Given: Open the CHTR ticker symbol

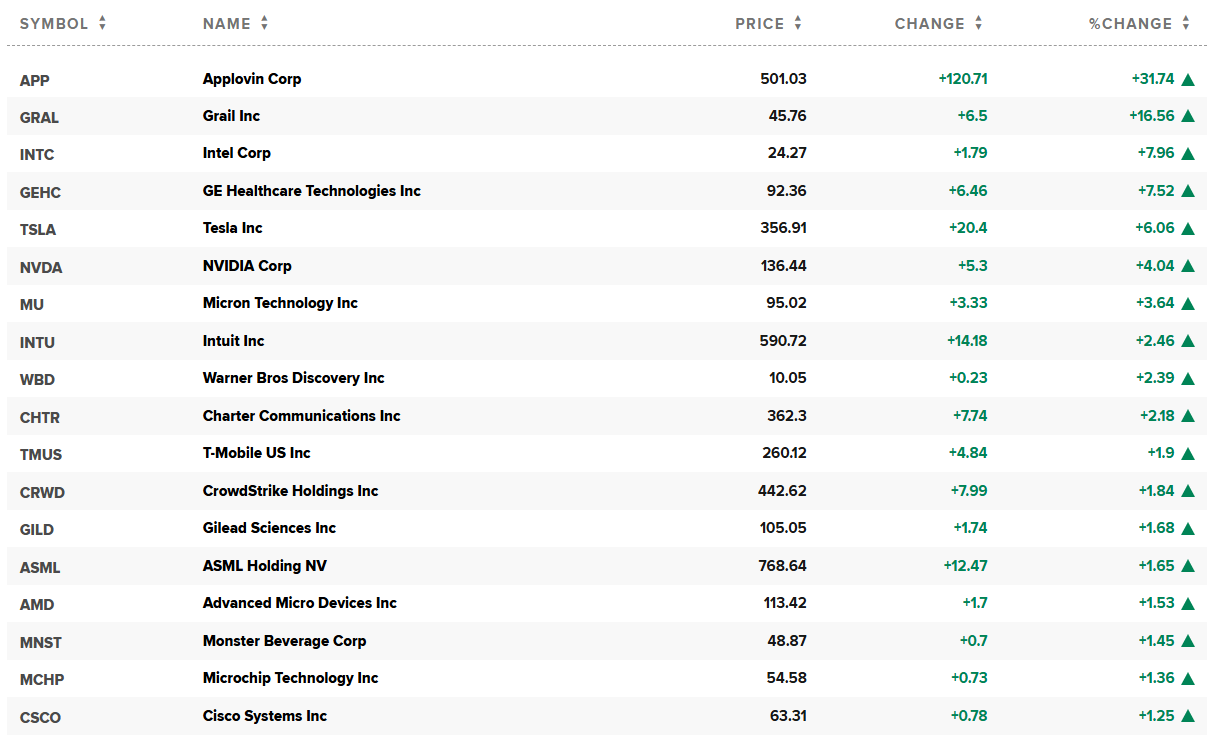Looking at the screenshot, I should (40, 417).
